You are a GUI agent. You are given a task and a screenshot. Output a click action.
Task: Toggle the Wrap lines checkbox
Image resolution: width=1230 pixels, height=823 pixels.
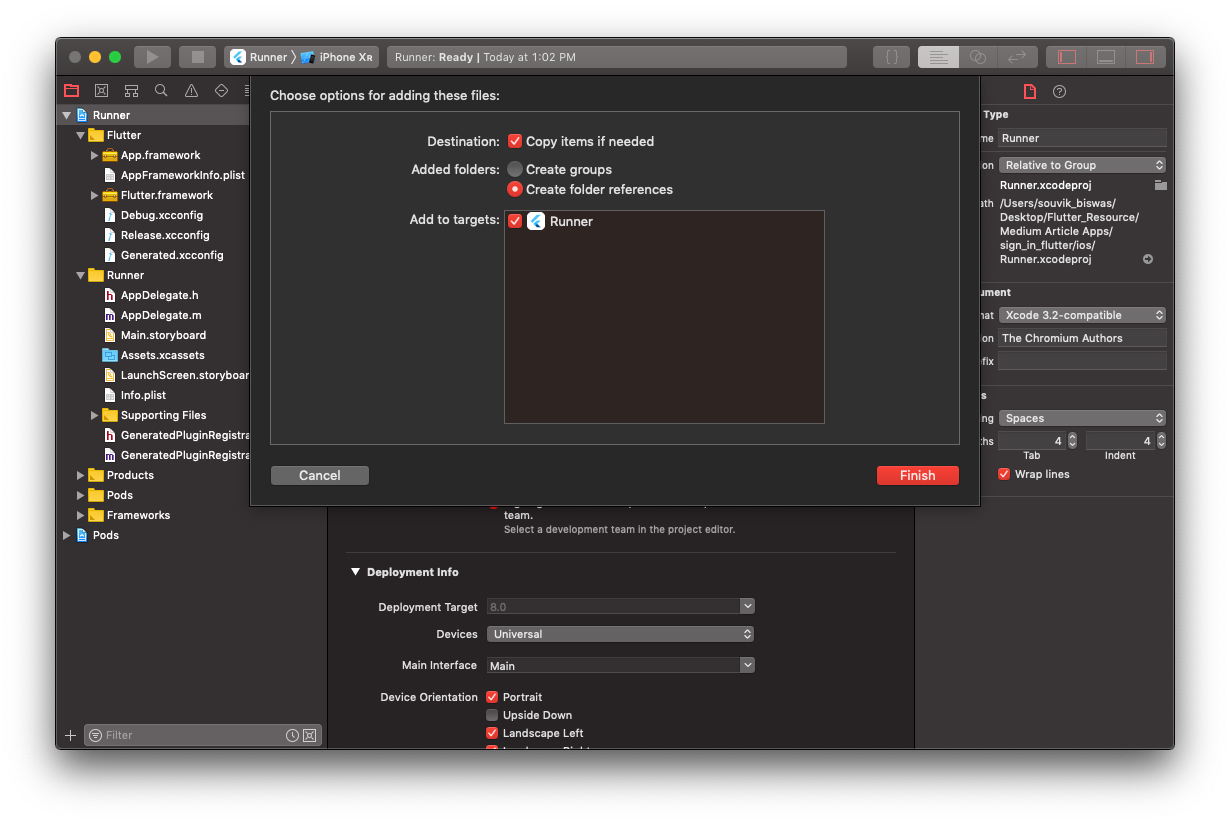pos(1004,474)
